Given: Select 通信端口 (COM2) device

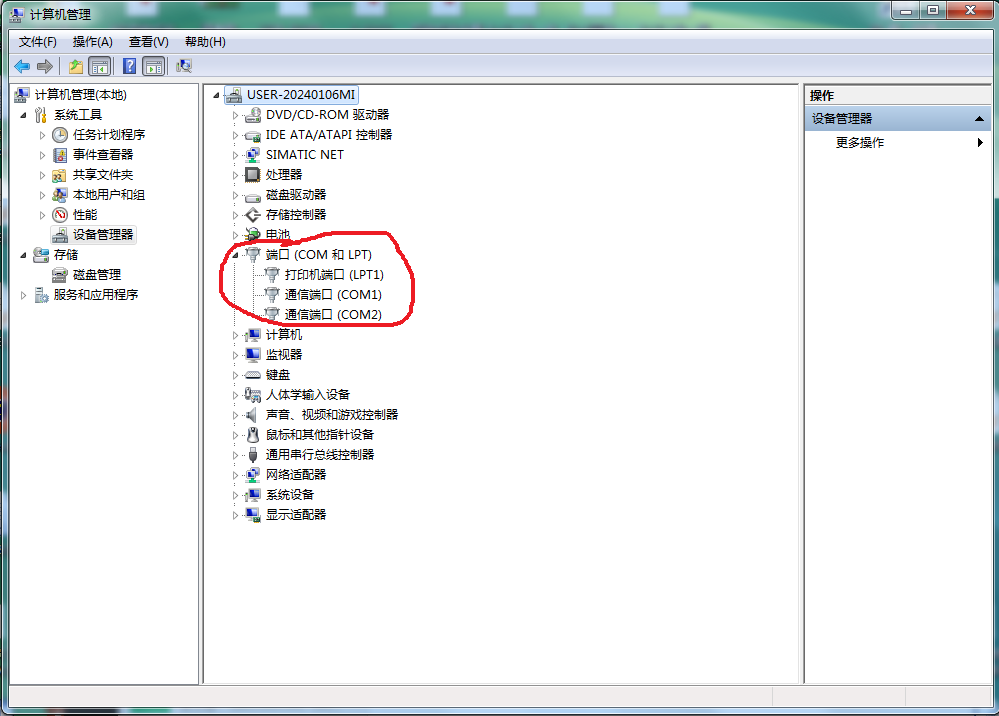Looking at the screenshot, I should [333, 314].
